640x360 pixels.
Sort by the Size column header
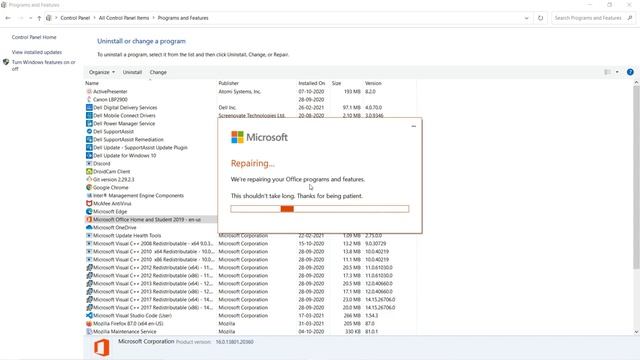click(x=347, y=83)
